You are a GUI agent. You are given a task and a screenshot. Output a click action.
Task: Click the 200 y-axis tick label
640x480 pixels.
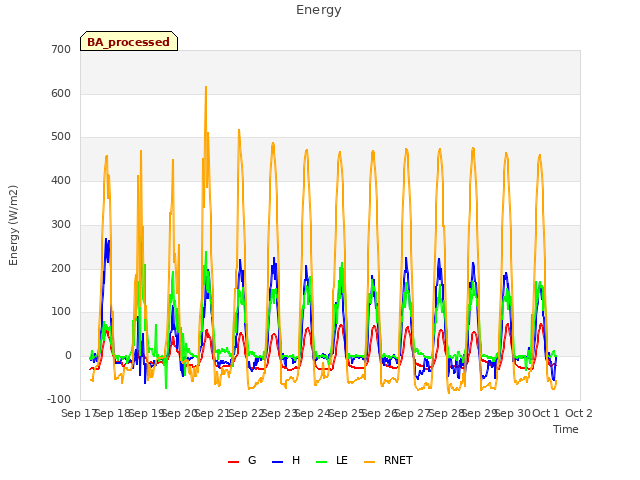61,269
